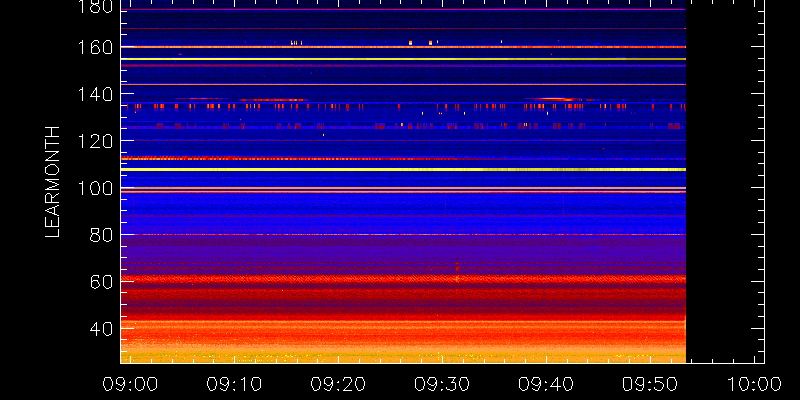Click the 09:10 time axis label
The width and height of the screenshot is (800, 400).
(x=234, y=384)
